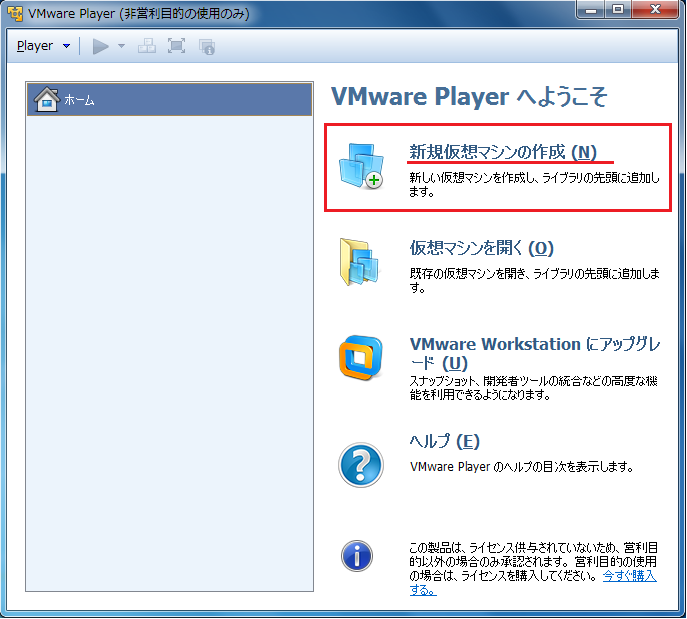Click the orange VMware Workstation upgrade icon
The image size is (687, 619).
click(x=359, y=357)
